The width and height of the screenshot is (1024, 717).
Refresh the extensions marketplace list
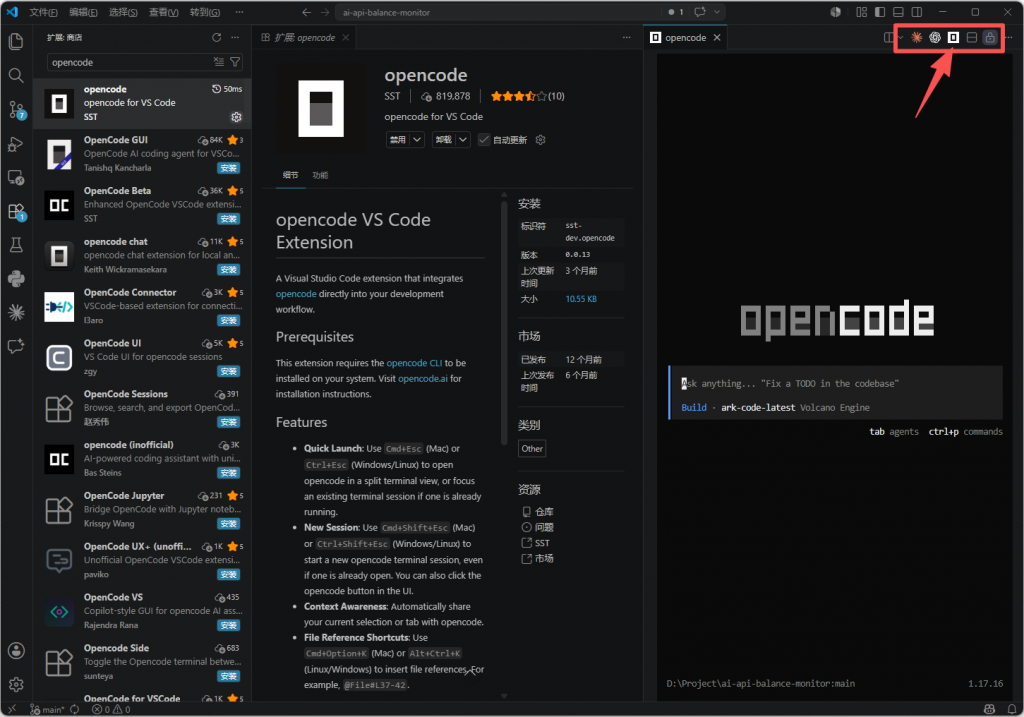click(217, 37)
